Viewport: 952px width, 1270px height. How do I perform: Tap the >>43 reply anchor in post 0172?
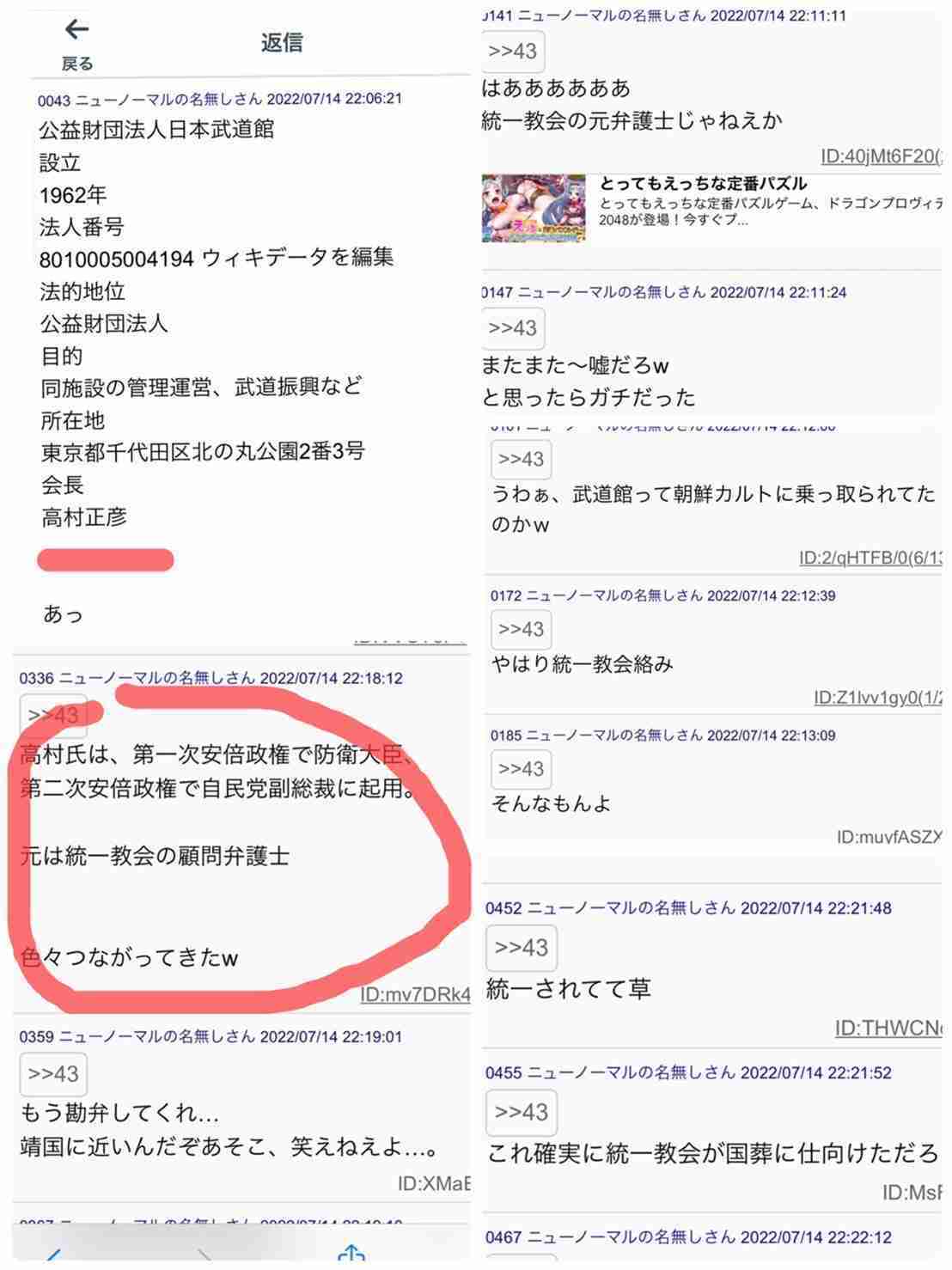click(x=522, y=629)
